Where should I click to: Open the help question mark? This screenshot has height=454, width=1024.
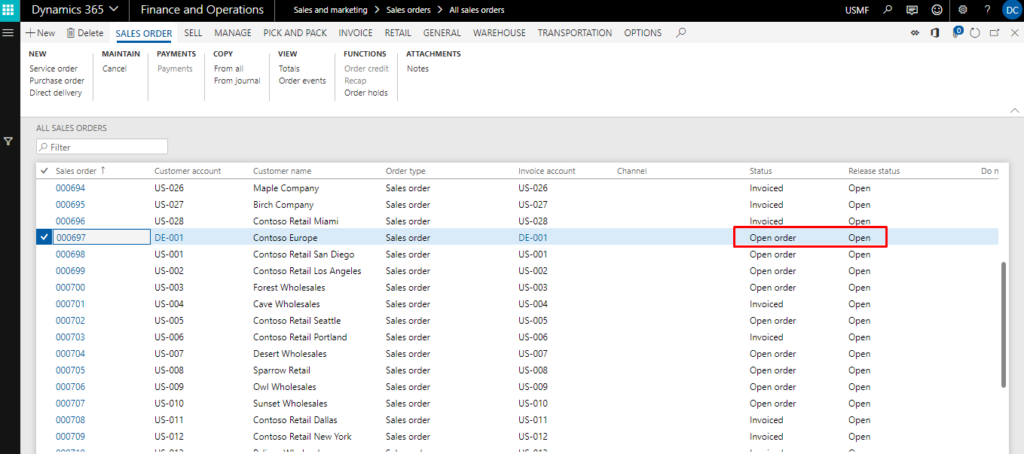[x=987, y=10]
